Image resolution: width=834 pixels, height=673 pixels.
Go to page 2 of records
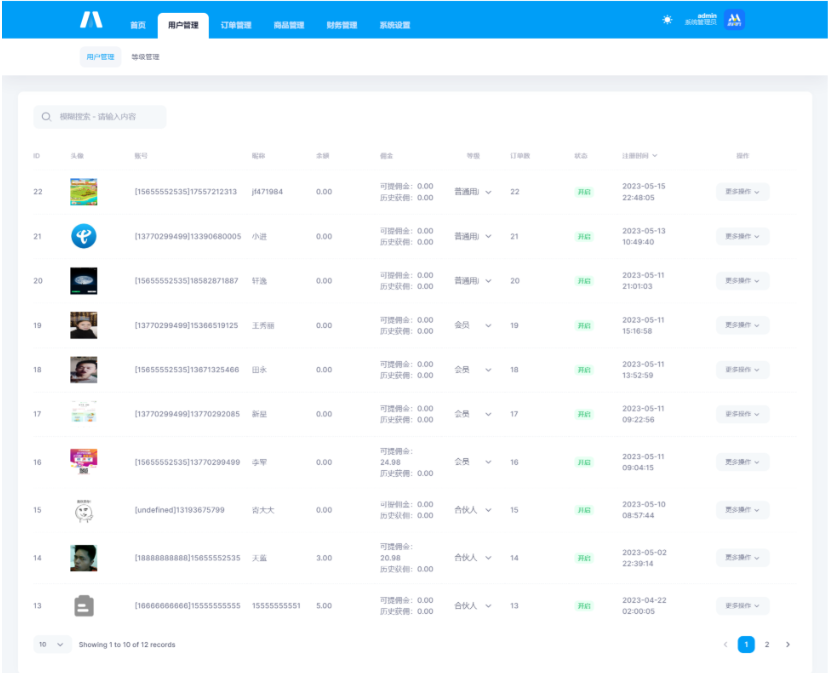(767, 645)
